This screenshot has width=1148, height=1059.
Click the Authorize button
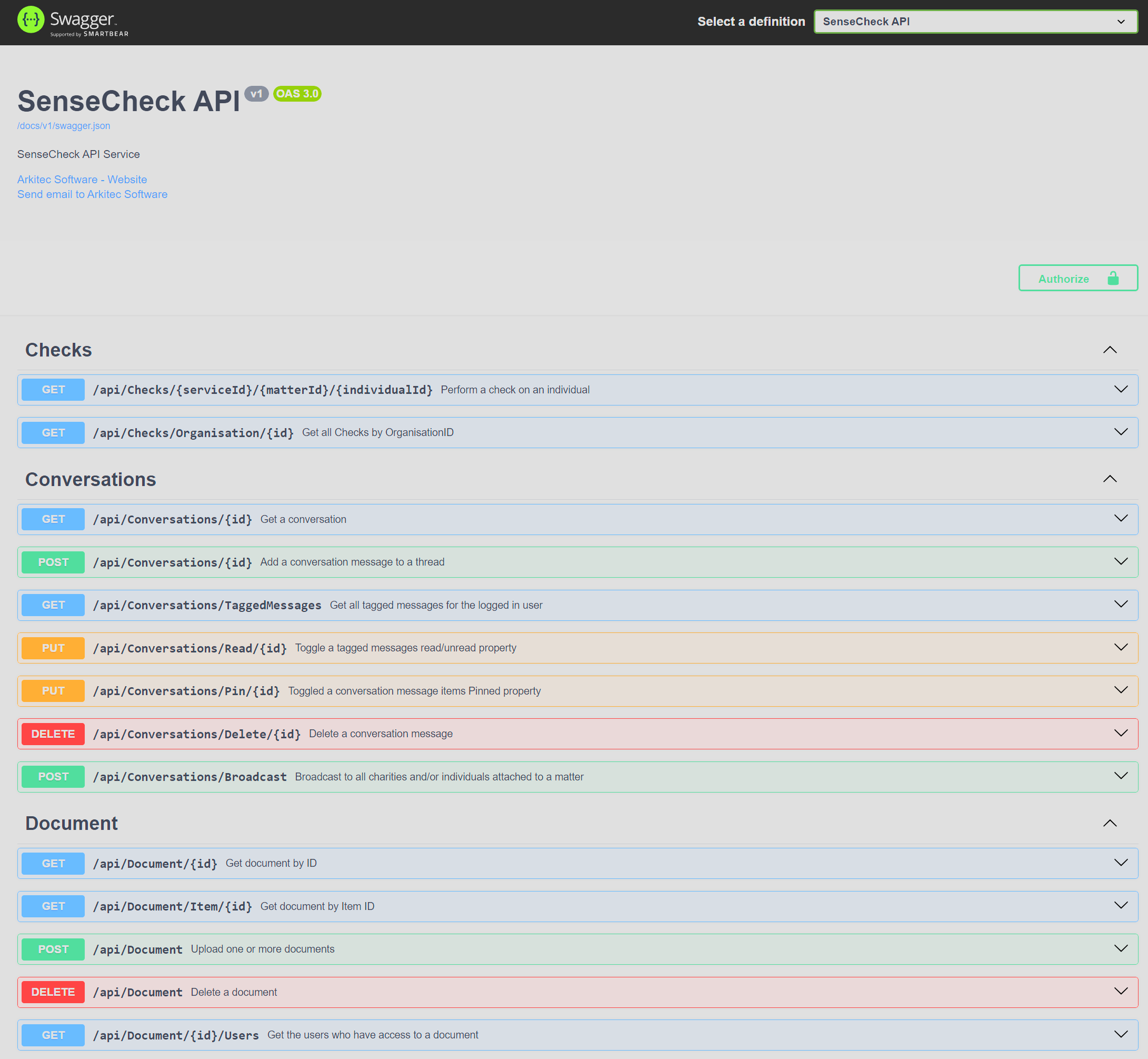(1077, 278)
